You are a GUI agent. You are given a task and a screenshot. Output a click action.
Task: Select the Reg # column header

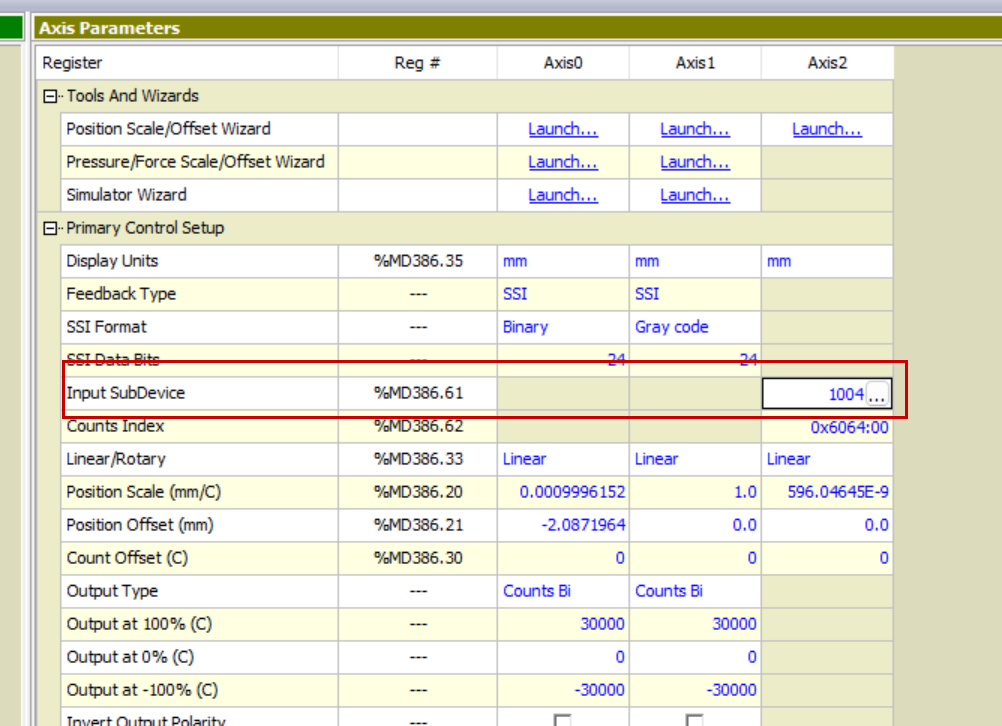coord(417,63)
